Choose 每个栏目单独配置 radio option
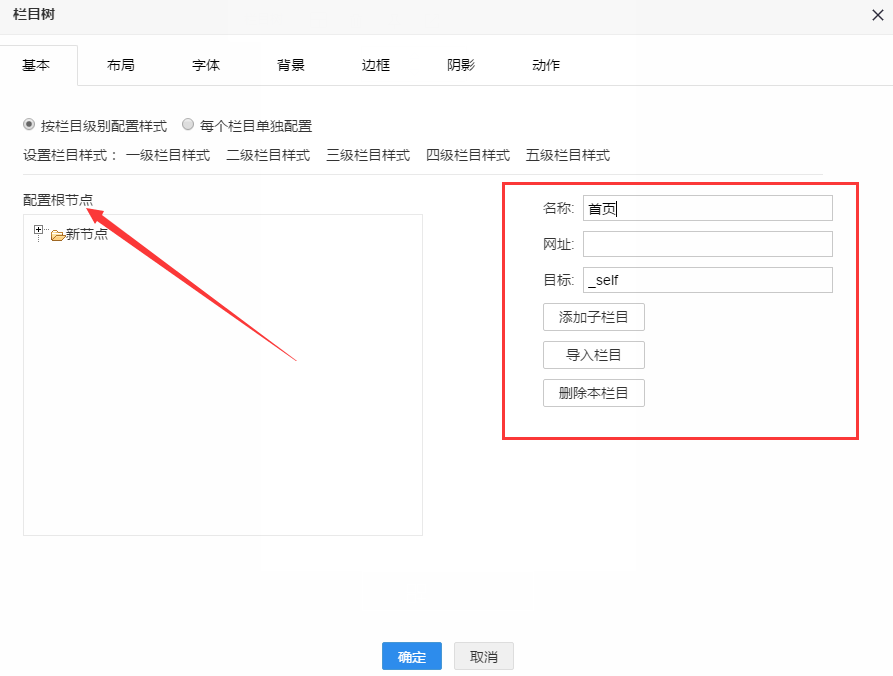The width and height of the screenshot is (893, 676). pyautogui.click(x=188, y=125)
